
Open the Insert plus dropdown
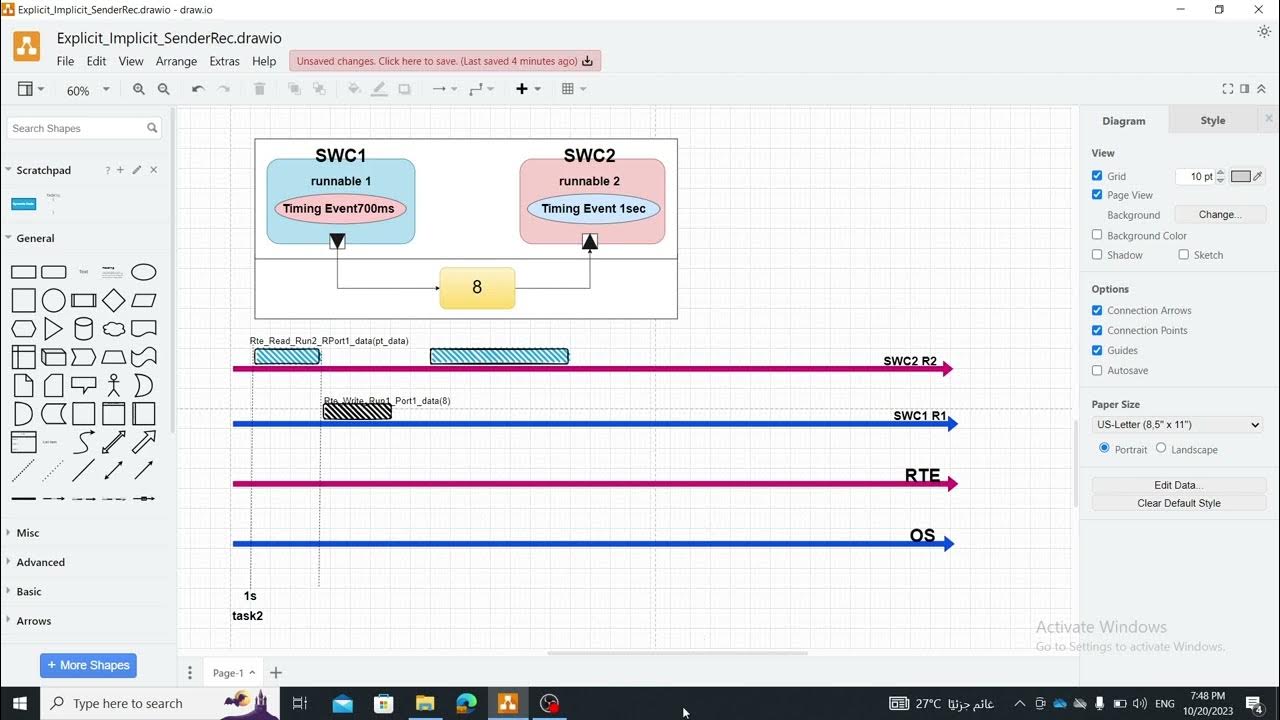point(528,89)
